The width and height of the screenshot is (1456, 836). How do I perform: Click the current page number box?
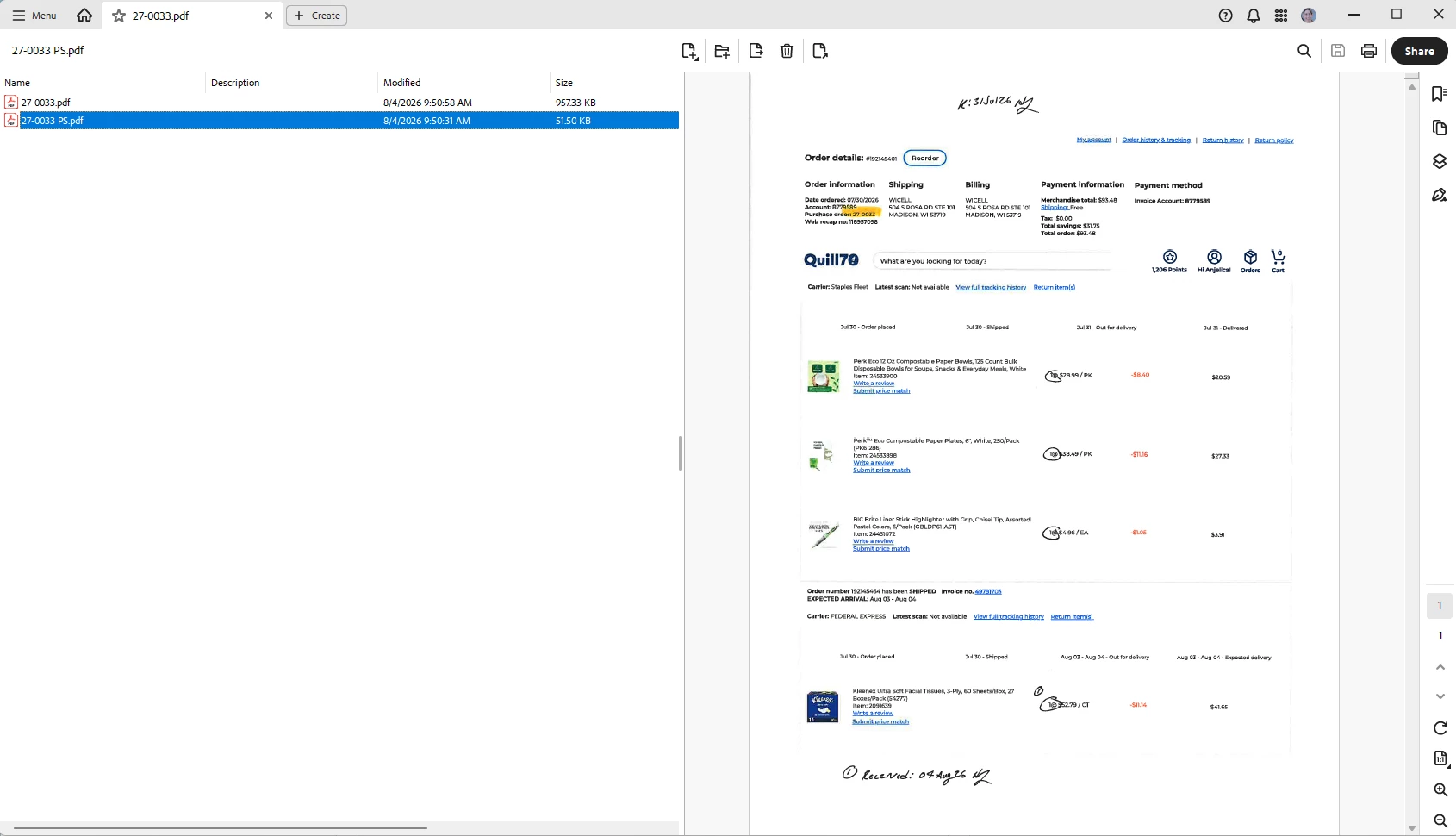coord(1440,605)
